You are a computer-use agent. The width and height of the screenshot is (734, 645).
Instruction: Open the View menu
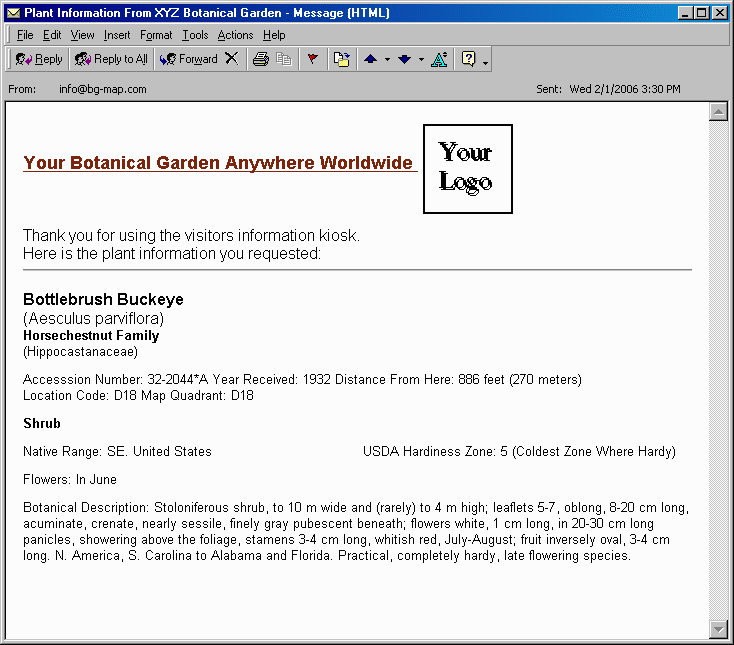(x=82, y=35)
